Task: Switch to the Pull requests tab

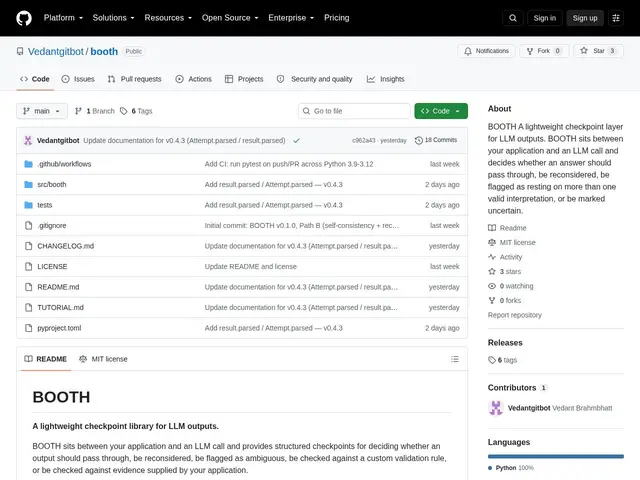Action: click(135, 79)
